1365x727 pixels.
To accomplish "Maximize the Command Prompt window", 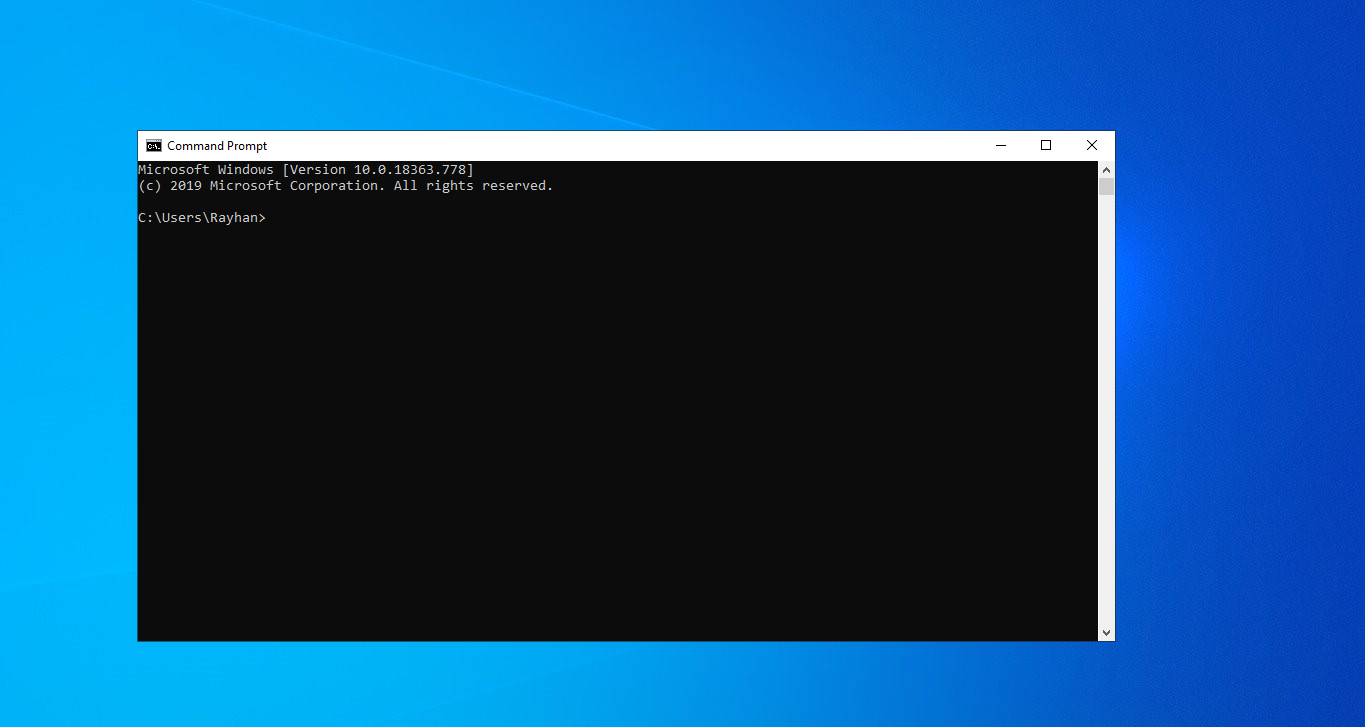I will [1046, 146].
